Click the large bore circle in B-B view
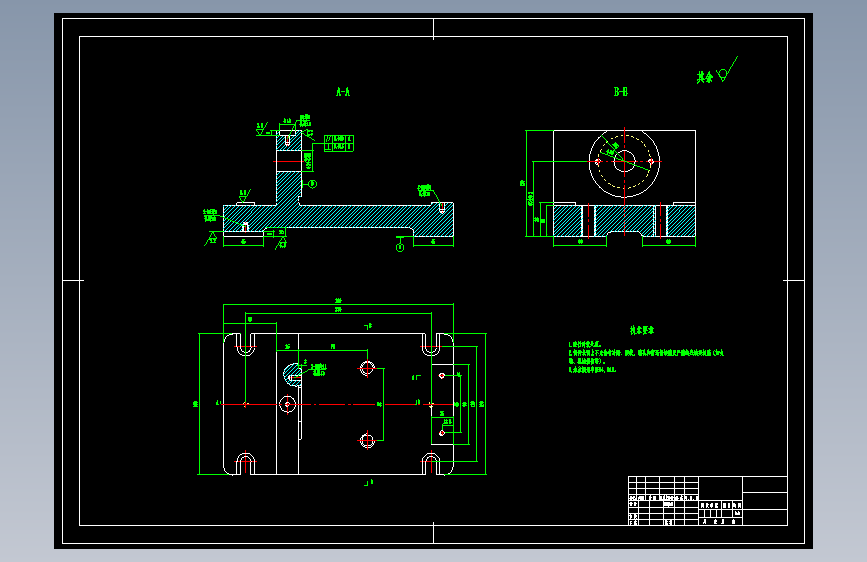Viewport: 867px width, 562px height. [624, 162]
